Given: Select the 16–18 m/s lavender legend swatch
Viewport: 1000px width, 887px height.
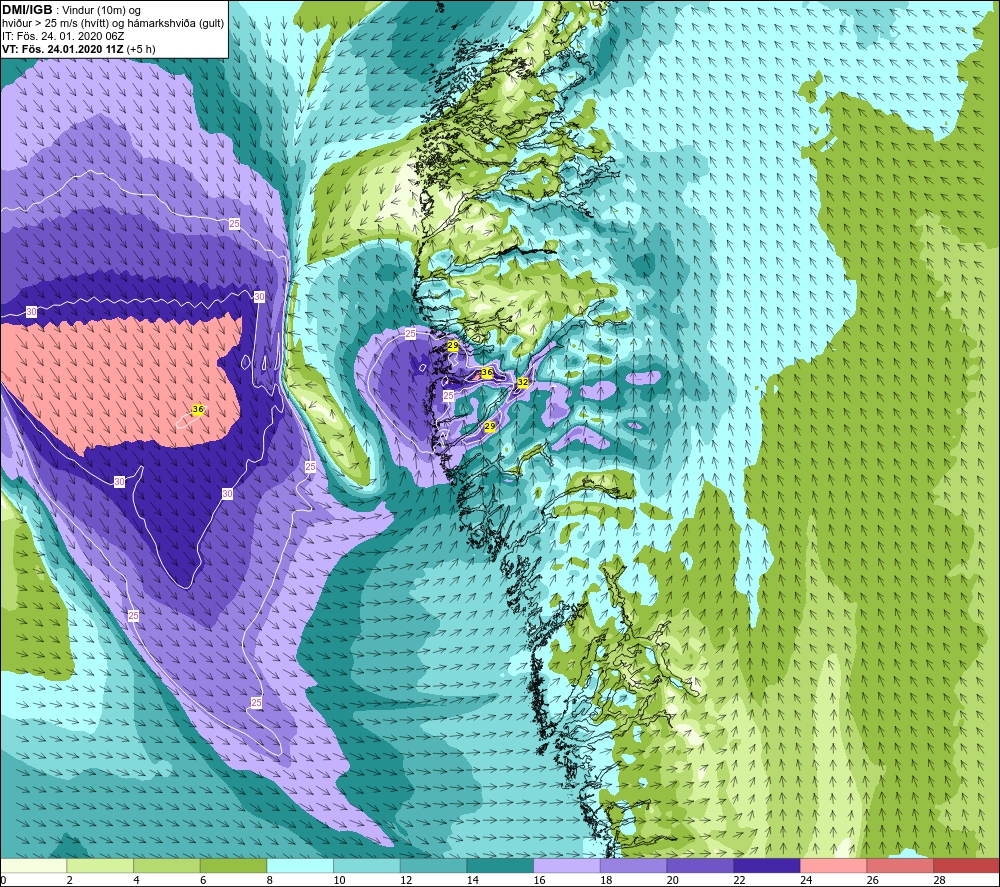Looking at the screenshot, I should point(566,866).
